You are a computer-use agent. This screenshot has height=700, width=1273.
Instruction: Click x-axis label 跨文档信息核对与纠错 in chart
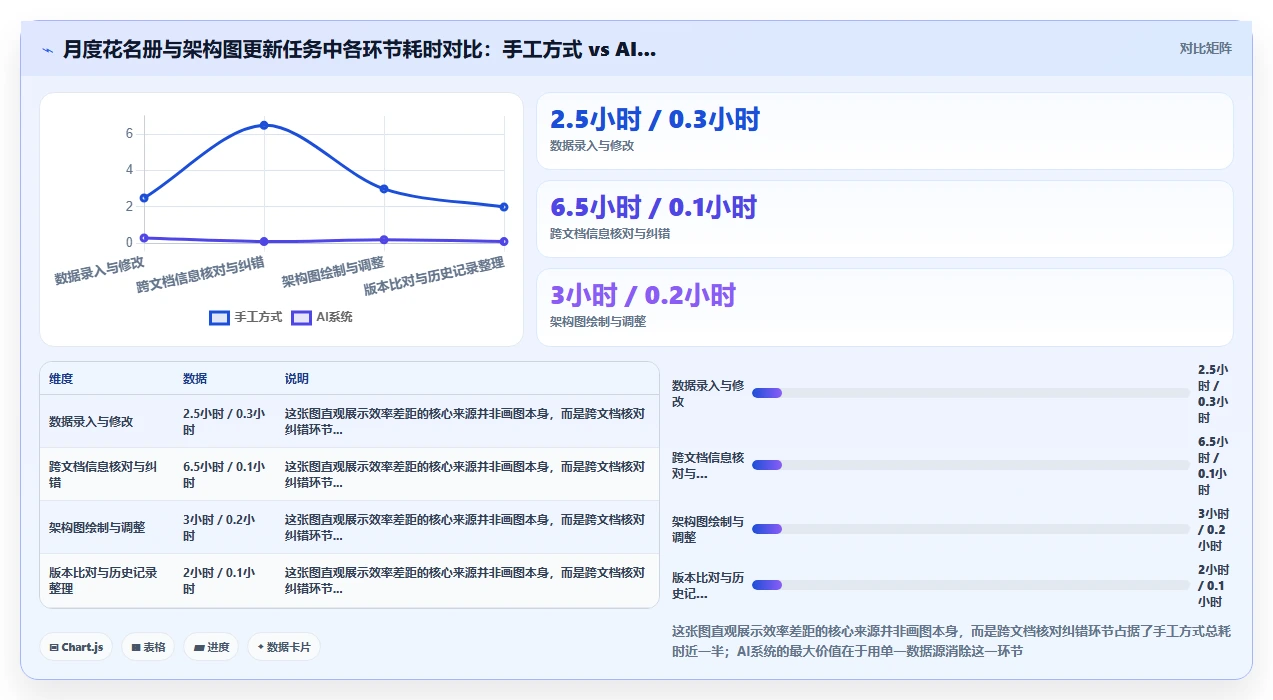point(200,274)
